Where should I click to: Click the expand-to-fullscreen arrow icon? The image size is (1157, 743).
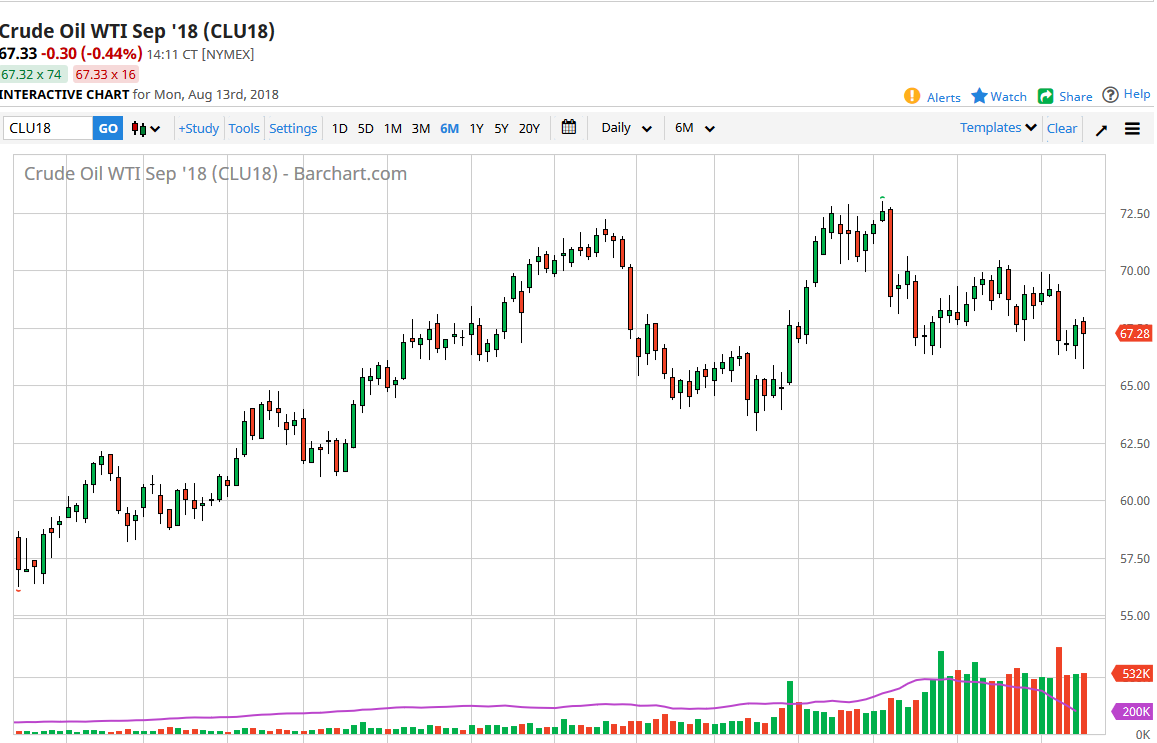tap(1101, 128)
